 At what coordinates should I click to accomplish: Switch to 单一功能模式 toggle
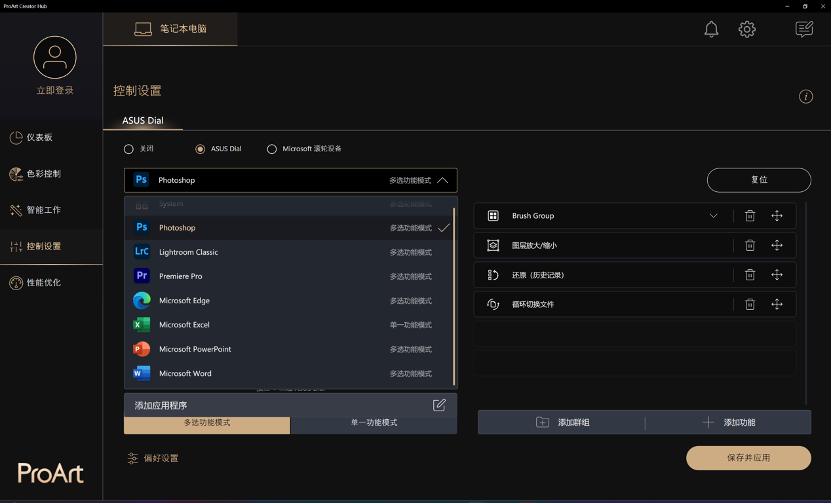coord(374,423)
